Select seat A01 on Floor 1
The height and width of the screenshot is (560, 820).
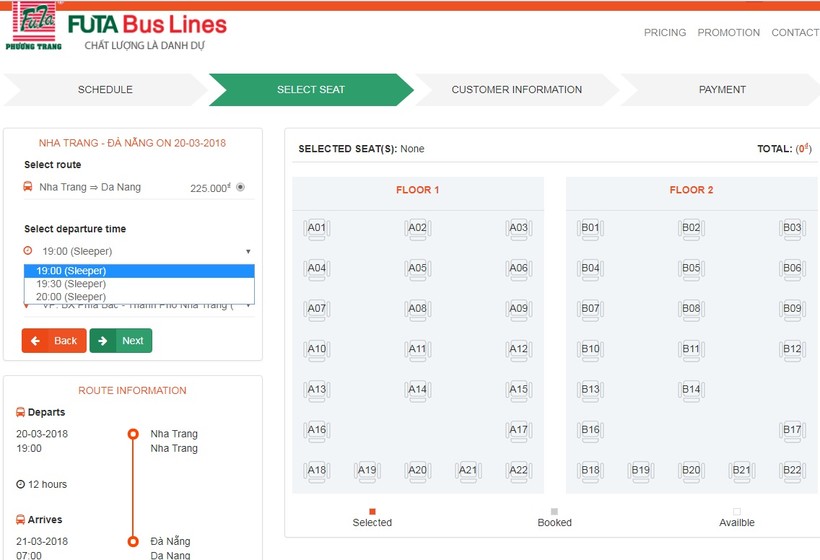point(316,229)
